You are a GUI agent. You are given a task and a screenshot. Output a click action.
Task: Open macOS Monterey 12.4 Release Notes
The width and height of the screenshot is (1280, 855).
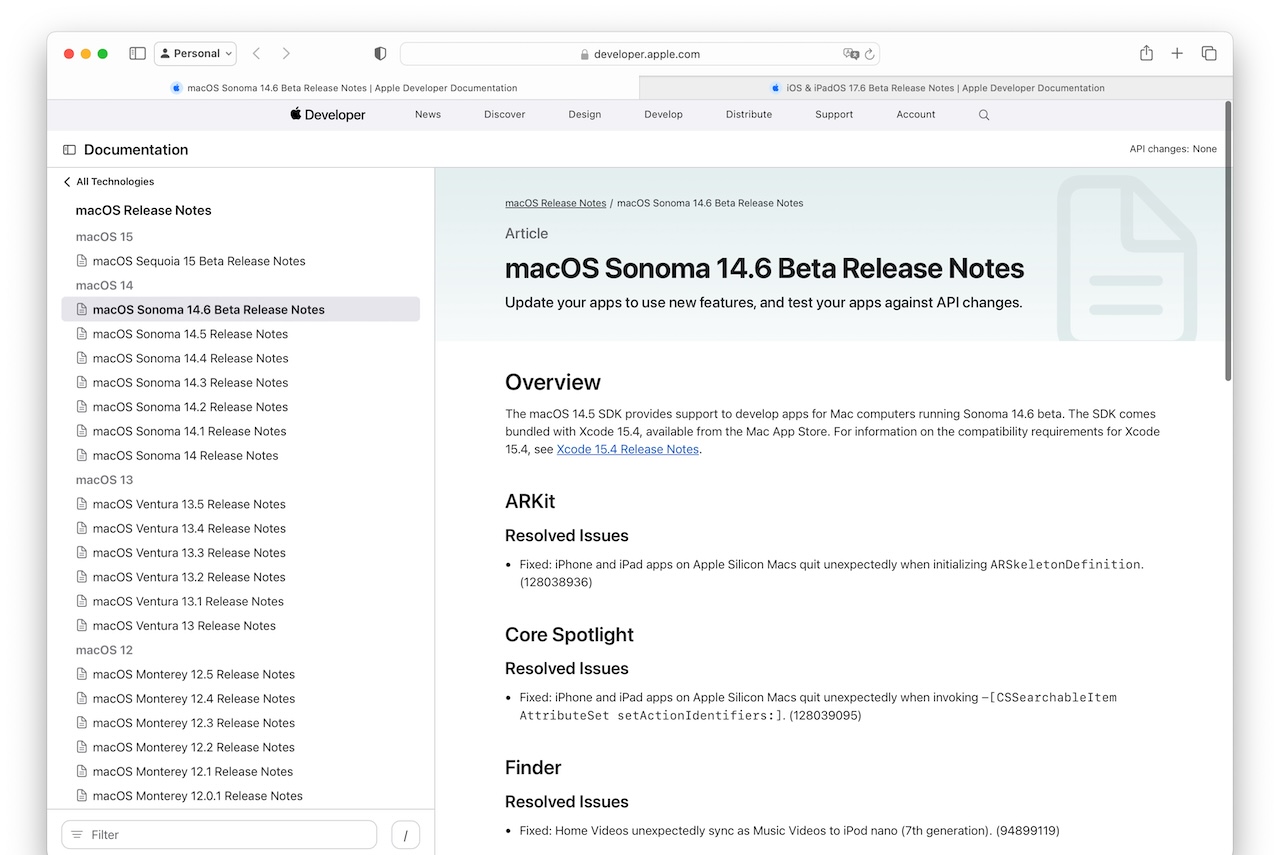[194, 699]
